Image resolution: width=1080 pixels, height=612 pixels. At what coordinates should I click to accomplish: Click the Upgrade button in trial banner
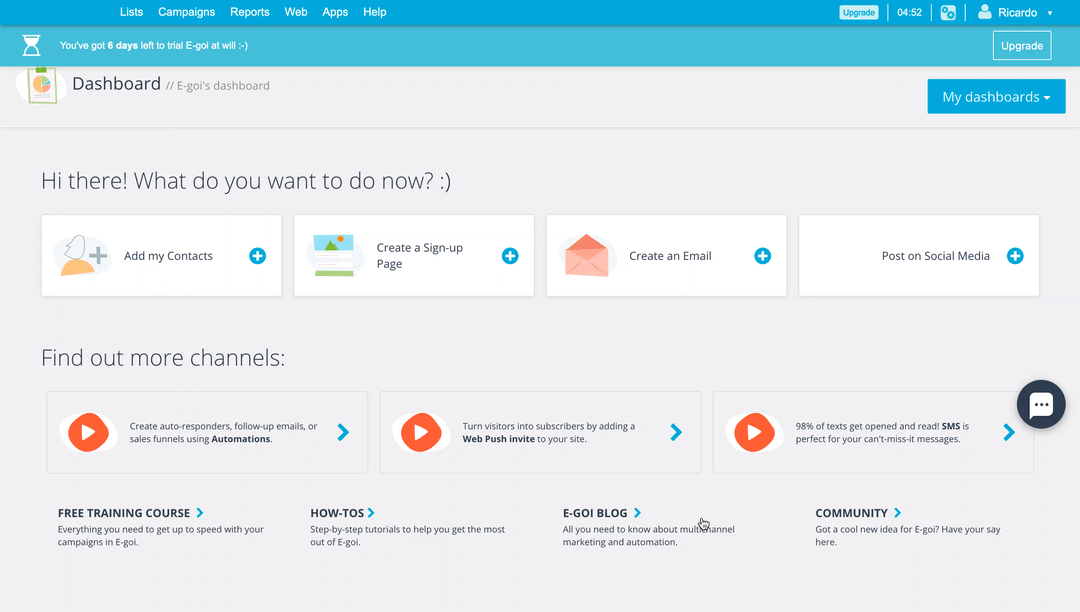(1021, 46)
